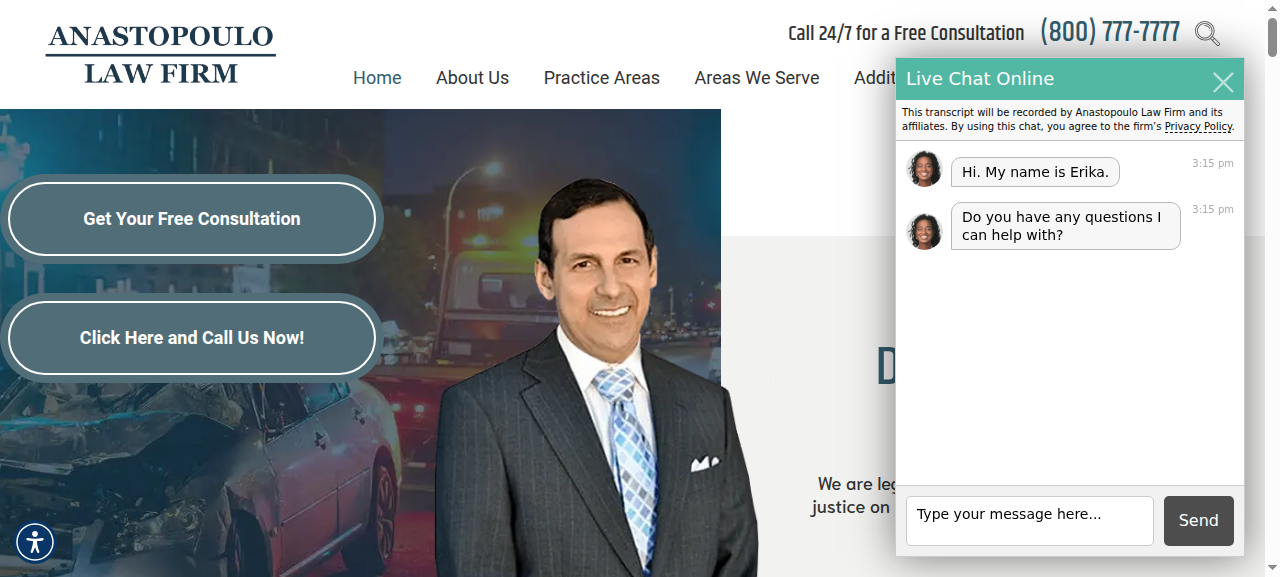The image size is (1280, 577).
Task: Expand the Practice Areas menu
Action: pos(602,78)
